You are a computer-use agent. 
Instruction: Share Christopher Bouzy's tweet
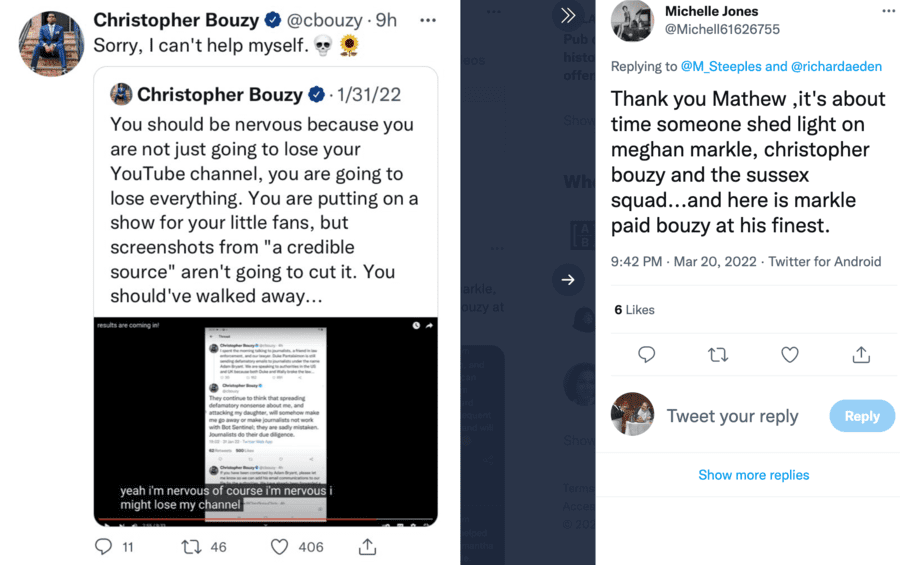coord(367,547)
